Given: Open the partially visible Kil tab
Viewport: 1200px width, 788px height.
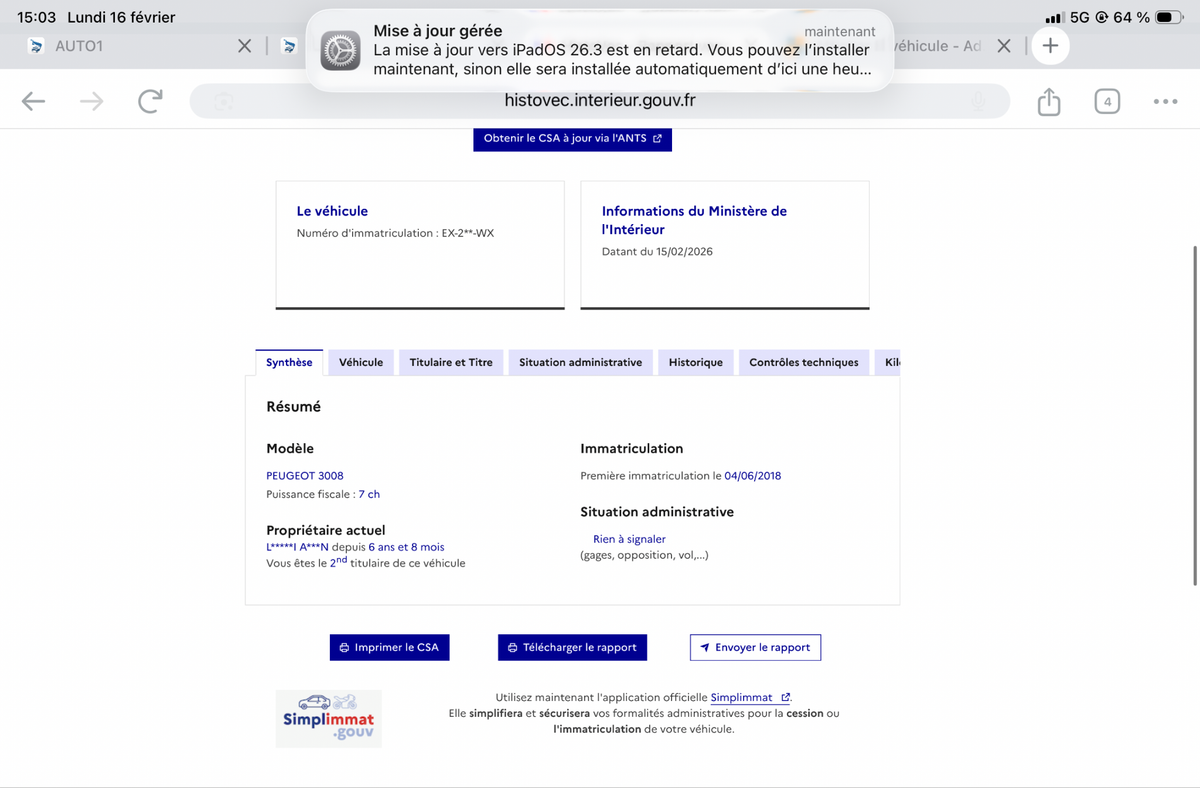Looking at the screenshot, I should point(888,362).
